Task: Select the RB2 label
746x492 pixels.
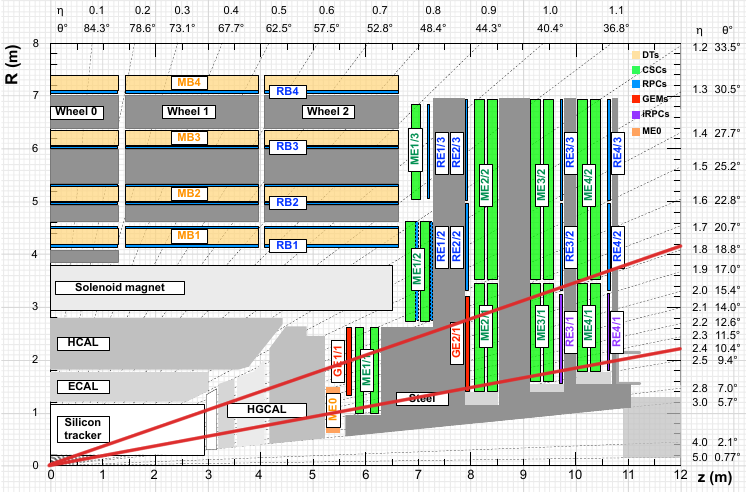Action: point(288,203)
